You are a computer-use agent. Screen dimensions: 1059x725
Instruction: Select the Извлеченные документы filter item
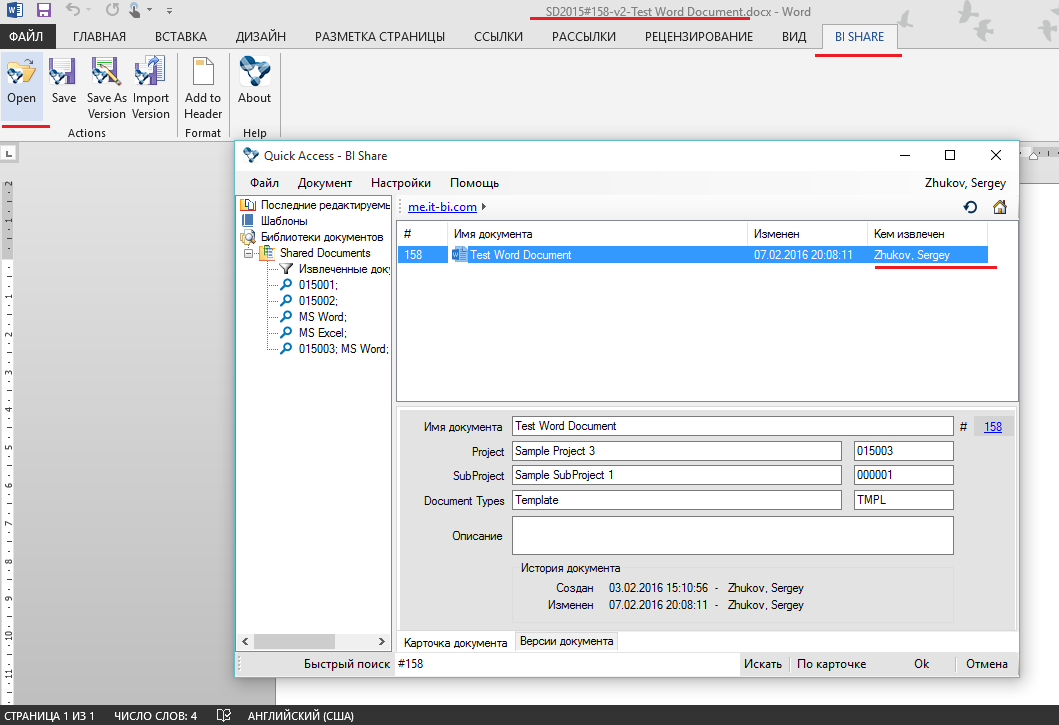pyautogui.click(x=344, y=269)
